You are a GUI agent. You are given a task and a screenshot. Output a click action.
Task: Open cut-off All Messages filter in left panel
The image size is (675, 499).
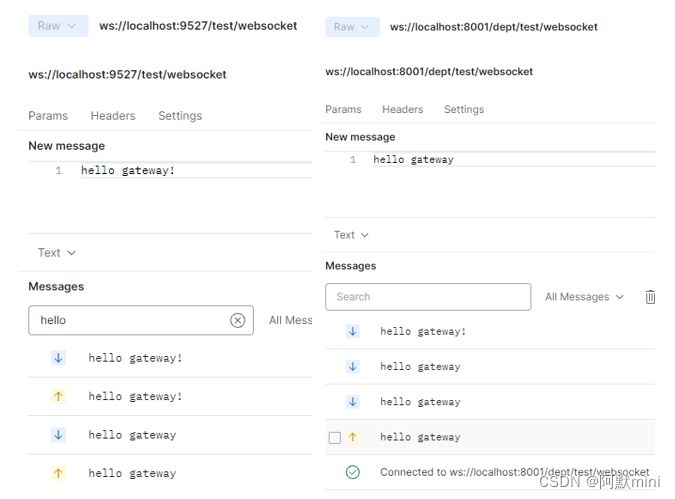click(291, 320)
